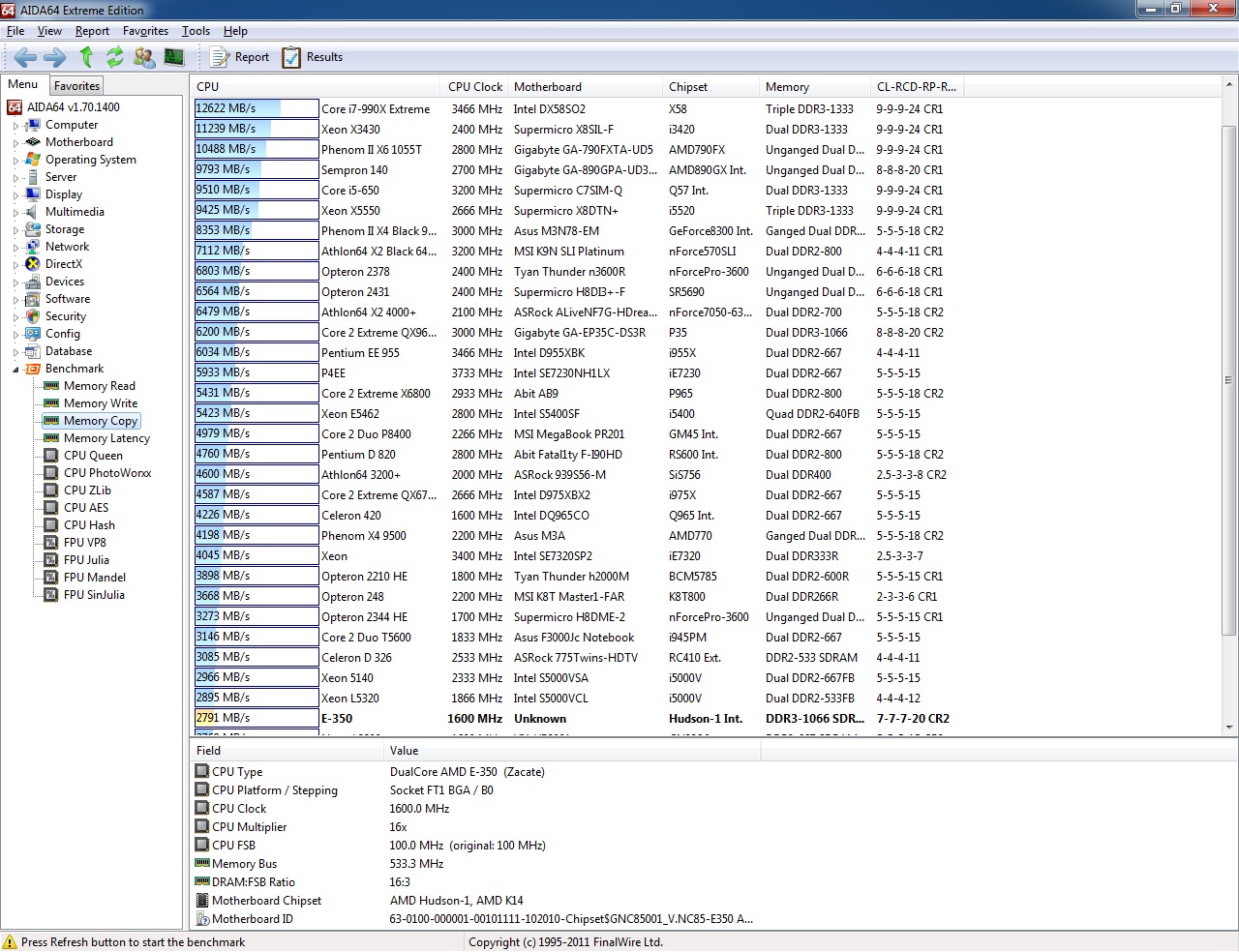Click the Display icon in the tree
The image size is (1239, 952).
(33, 194)
